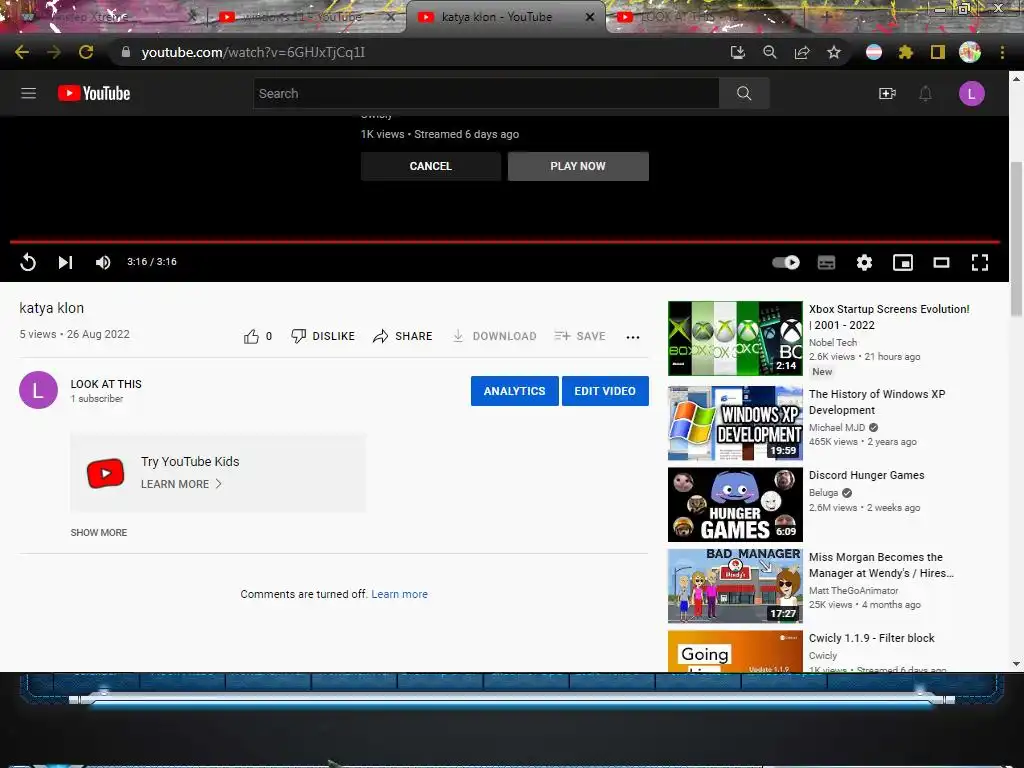Screen dimensions: 1024x768
Task: Enable miniplayer mode
Action: [x=903, y=263]
